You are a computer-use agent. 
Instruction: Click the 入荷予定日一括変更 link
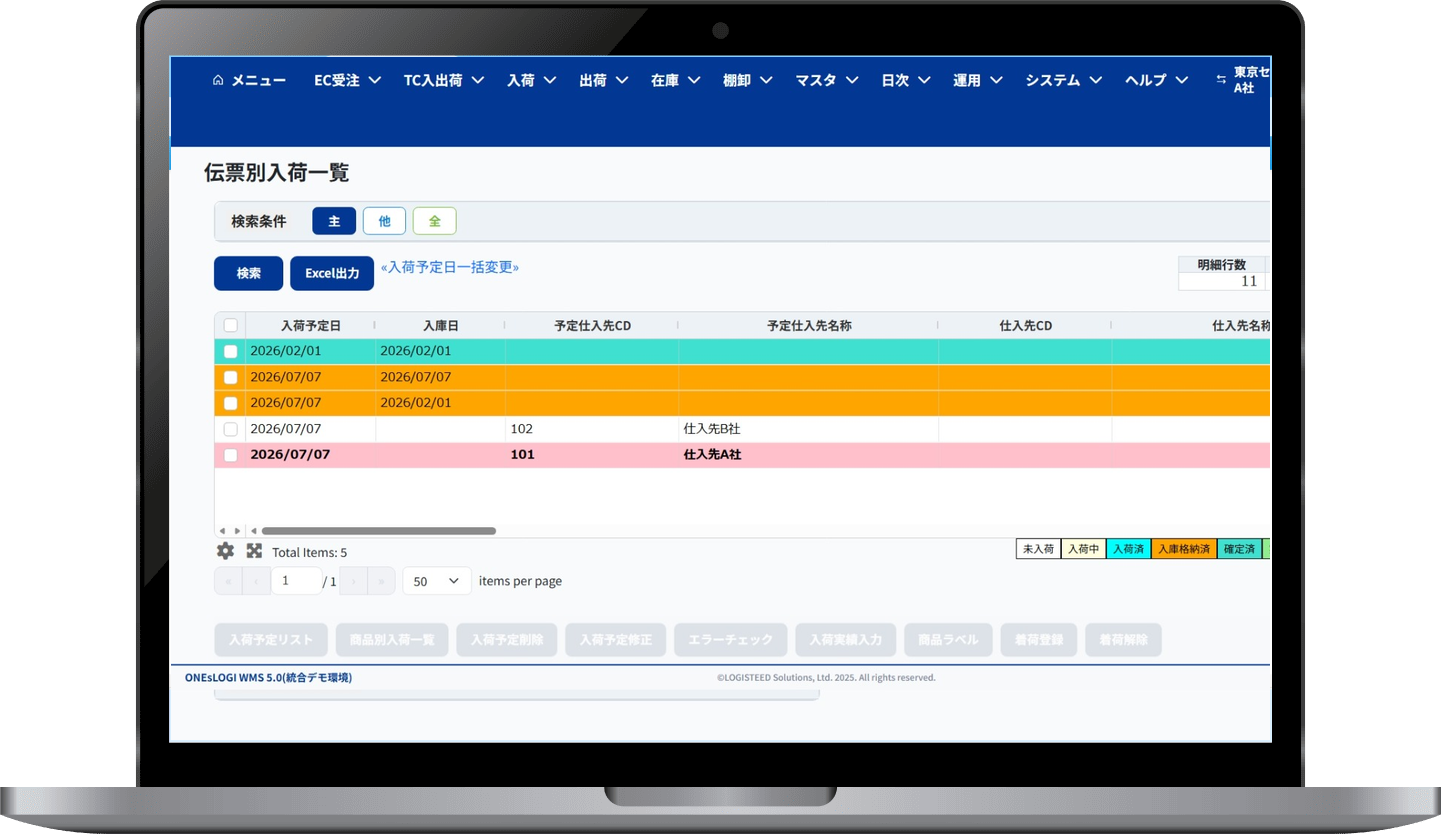[x=450, y=267]
